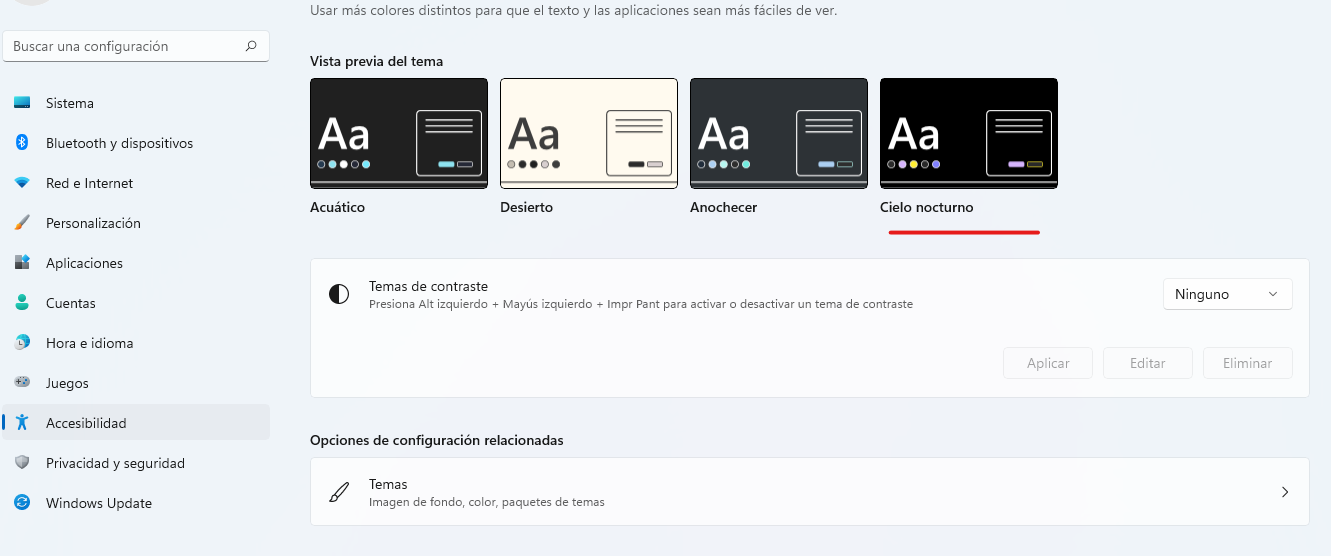Click the Aplicar button
The height and width of the screenshot is (556, 1331).
(1048, 363)
